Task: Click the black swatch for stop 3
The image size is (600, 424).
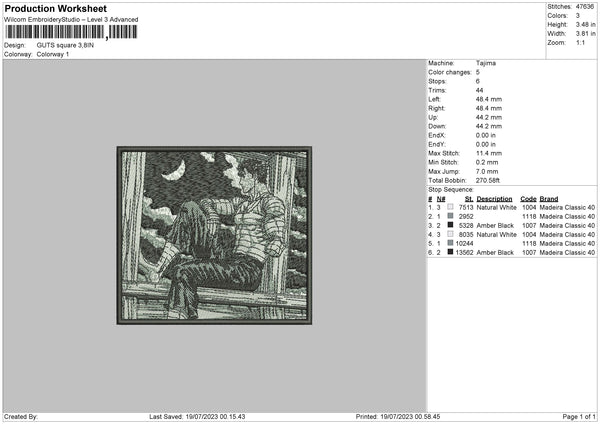Action: click(x=450, y=225)
